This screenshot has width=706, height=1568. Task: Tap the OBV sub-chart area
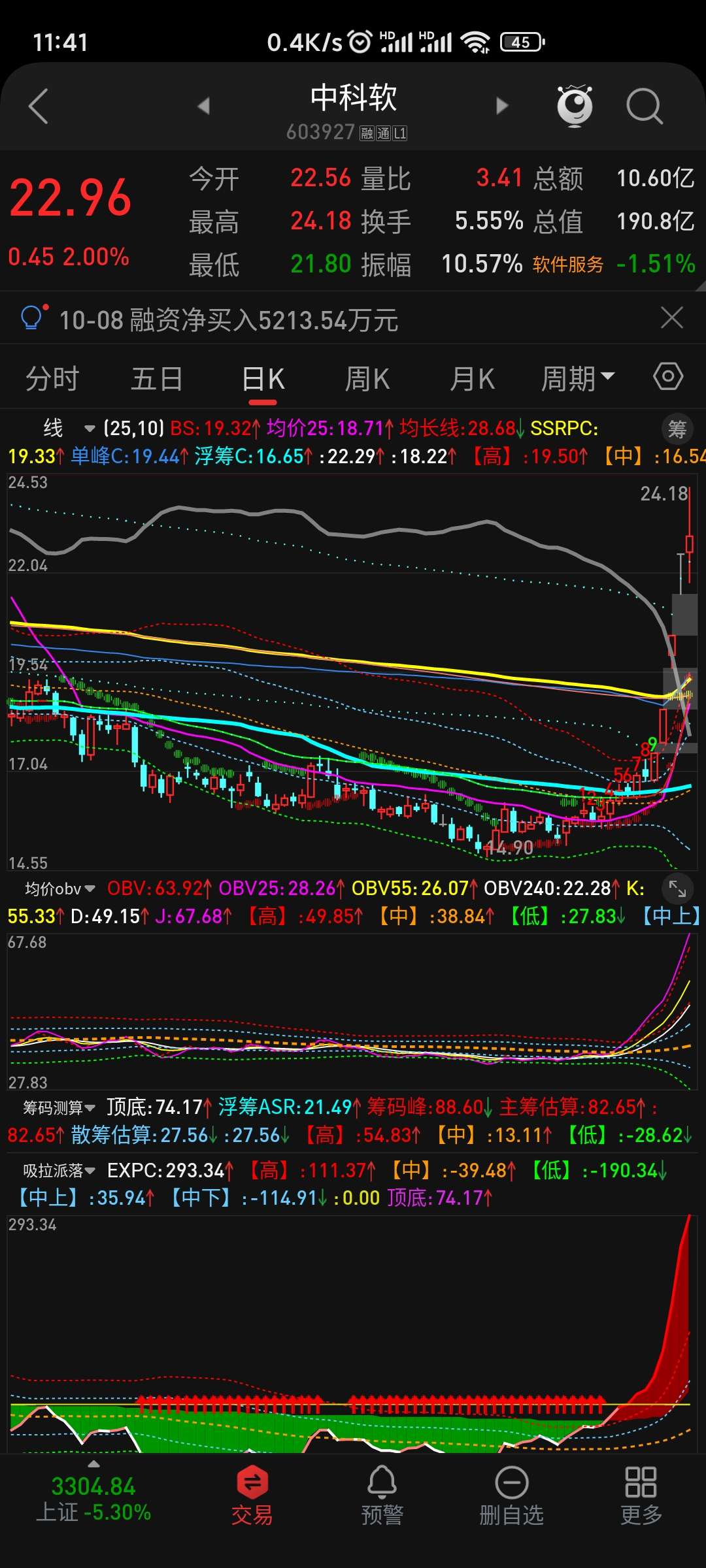[x=352, y=1011]
